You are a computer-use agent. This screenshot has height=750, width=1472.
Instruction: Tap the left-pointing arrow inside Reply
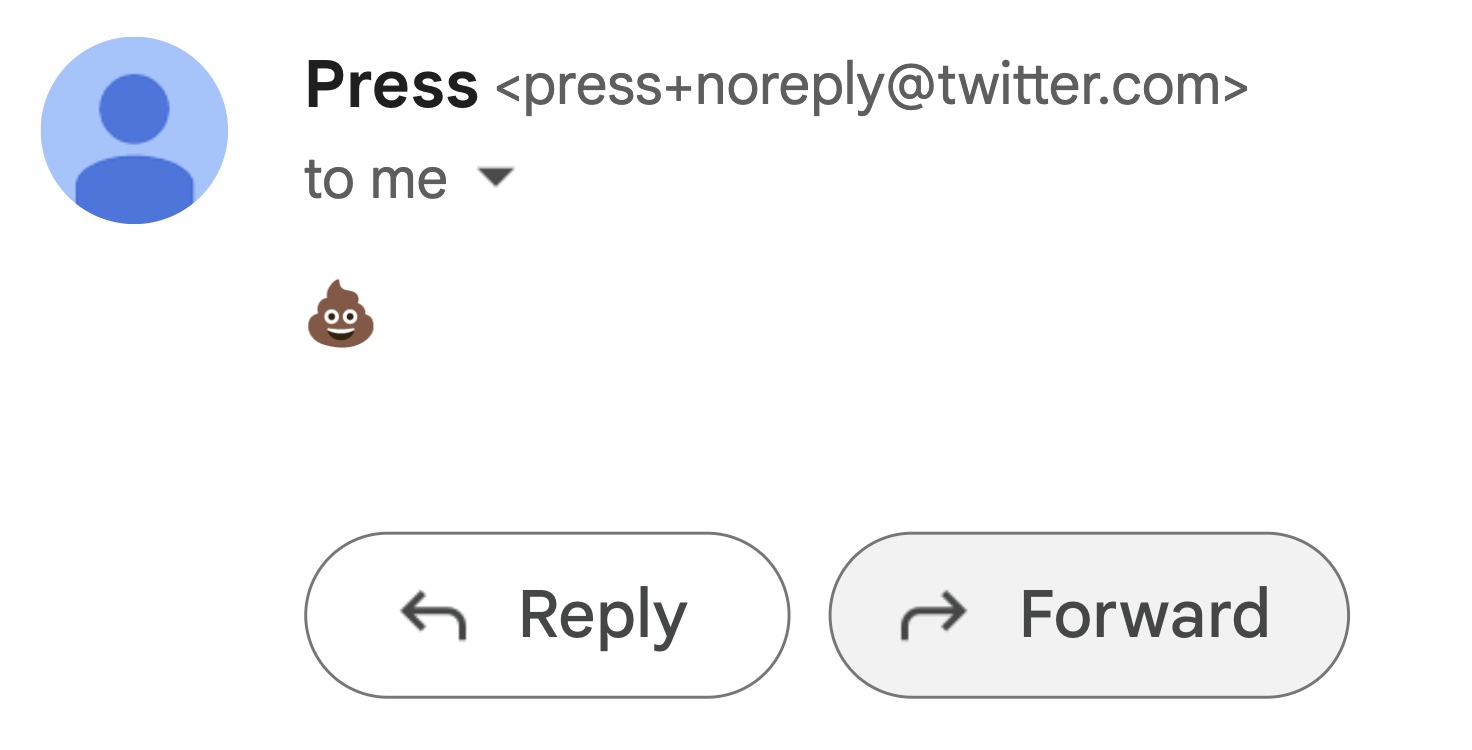[x=433, y=615]
